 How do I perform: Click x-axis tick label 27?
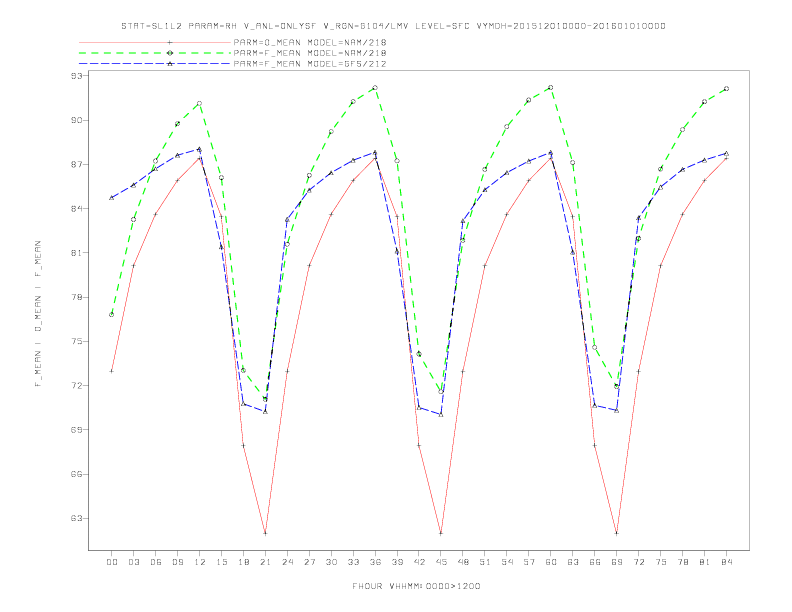point(309,562)
